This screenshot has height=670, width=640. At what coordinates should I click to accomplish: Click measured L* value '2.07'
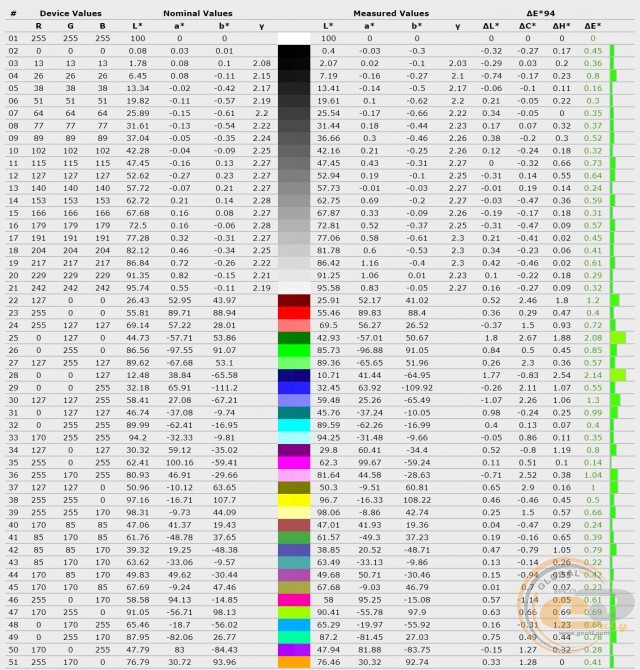pyautogui.click(x=328, y=63)
